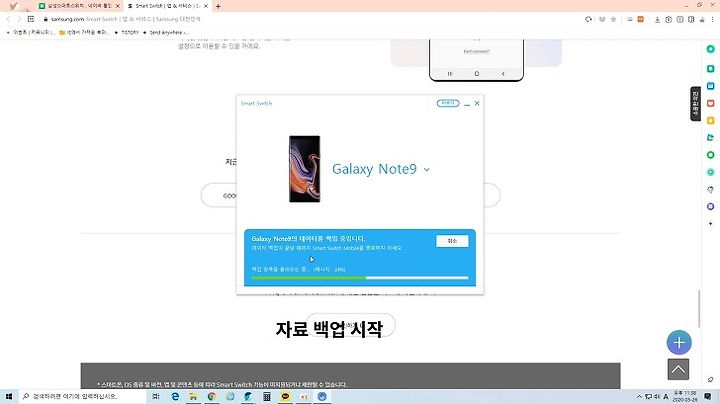Cancel the Galaxy Note9 backup in Smart Switch
The width and height of the screenshot is (720, 404).
452,241
